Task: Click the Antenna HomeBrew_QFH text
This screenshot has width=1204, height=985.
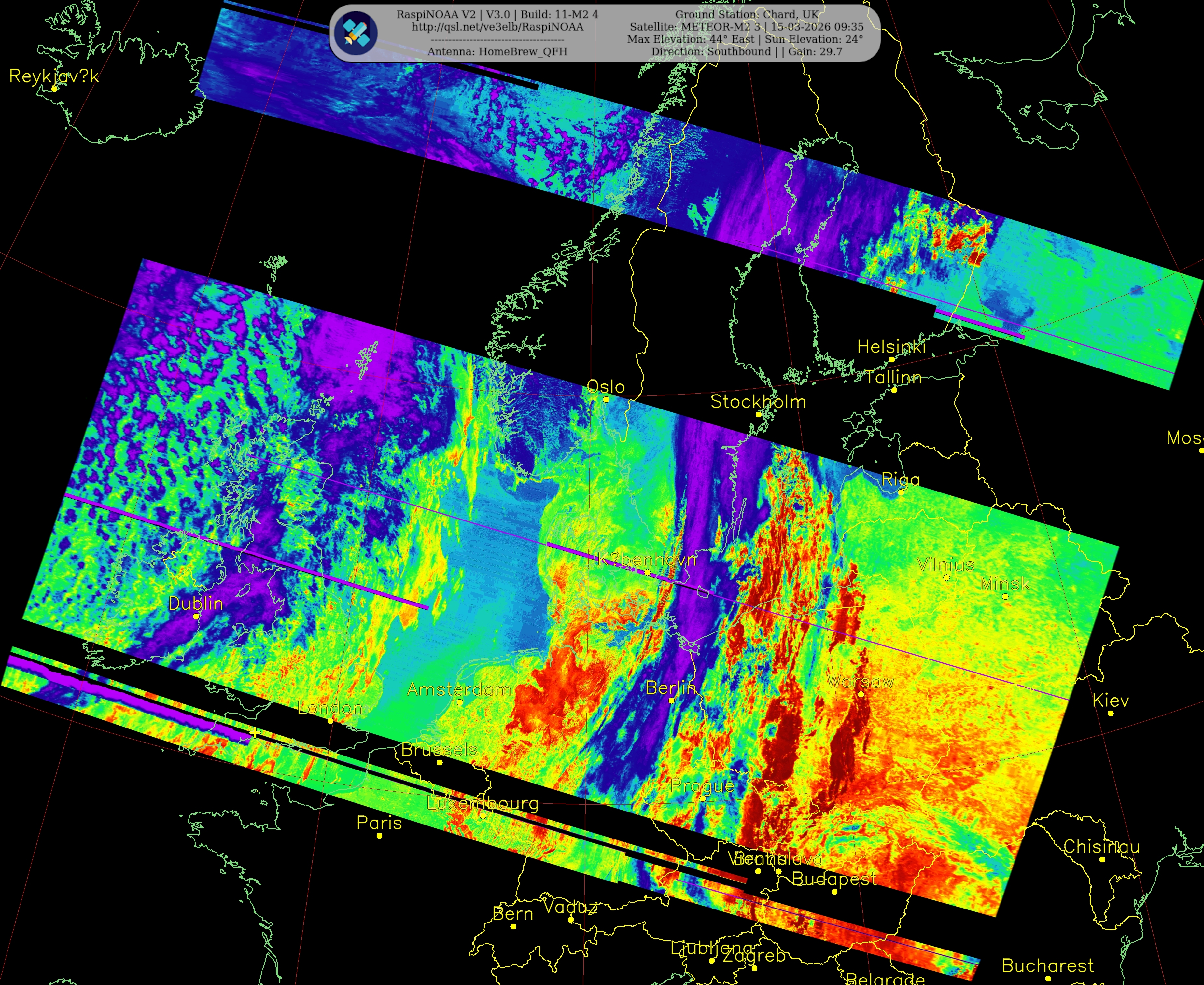Action: pyautogui.click(x=497, y=52)
